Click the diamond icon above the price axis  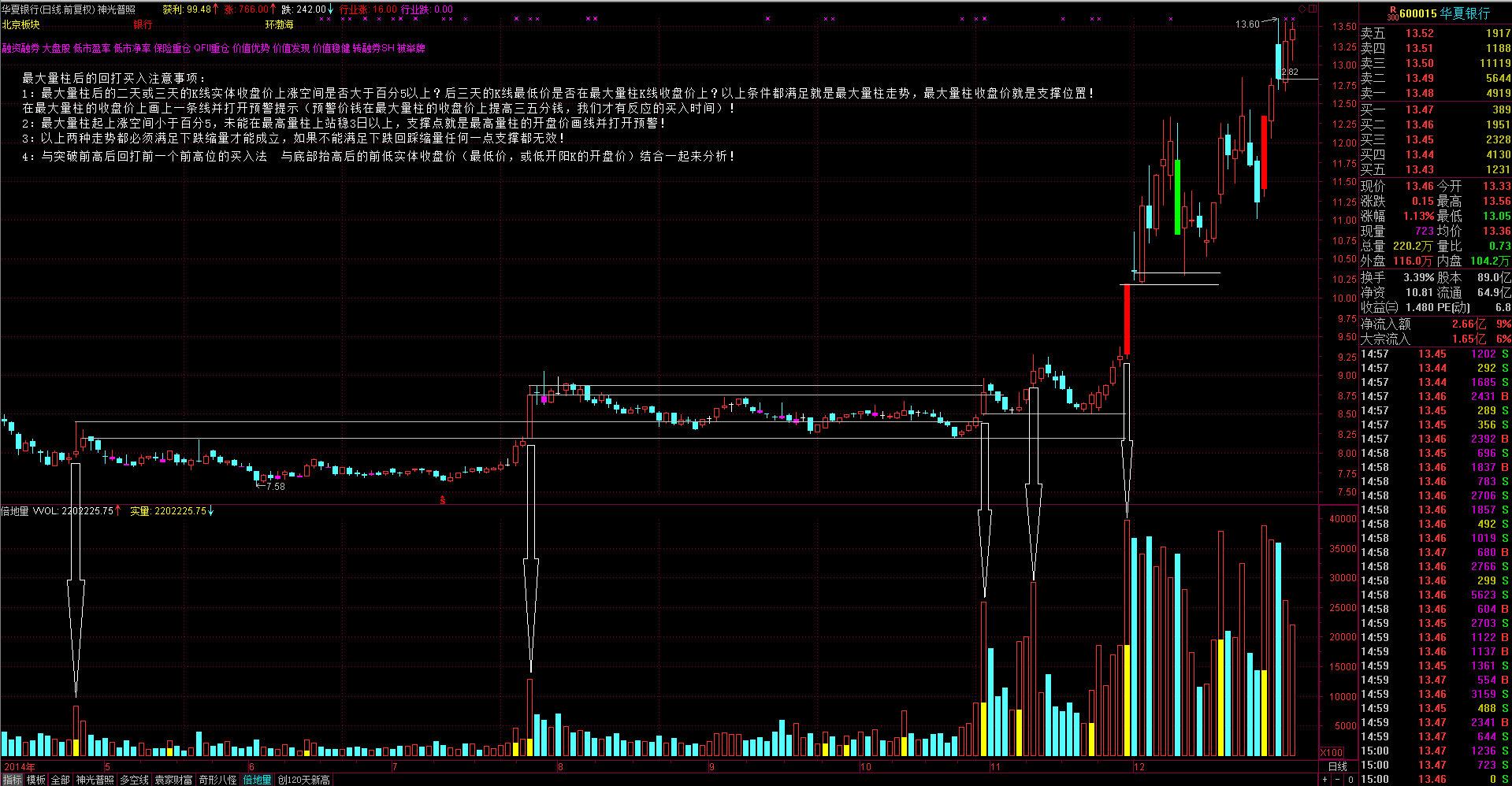coord(1302,9)
